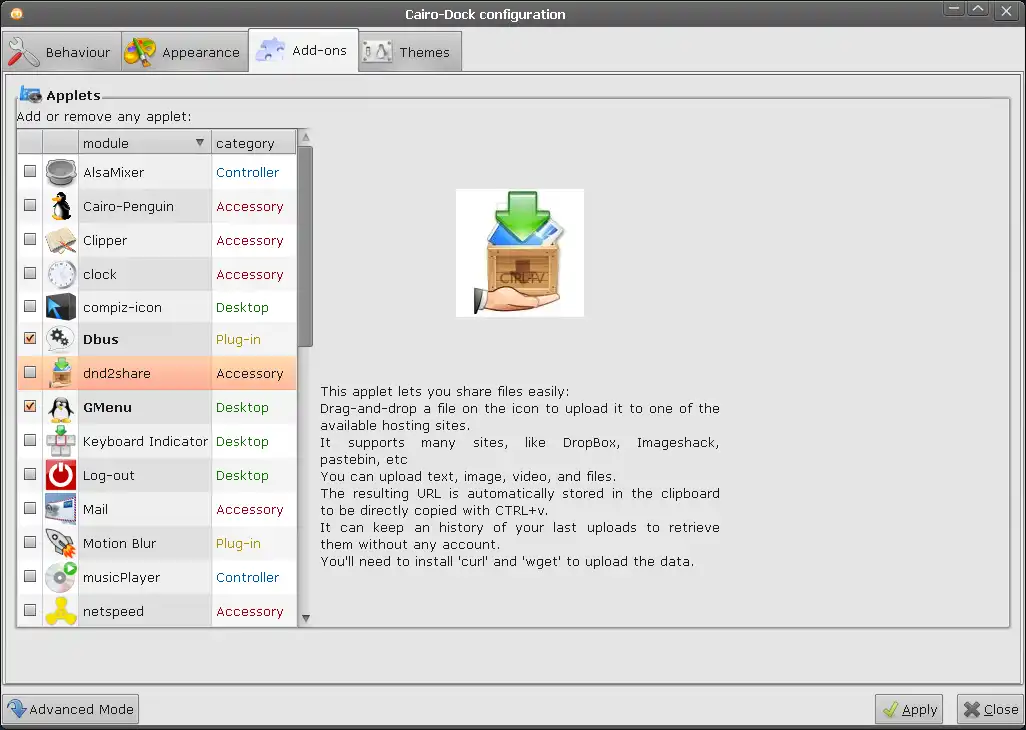The height and width of the screenshot is (730, 1026).
Task: Click Controller category for AlsaMixer
Action: click(247, 173)
